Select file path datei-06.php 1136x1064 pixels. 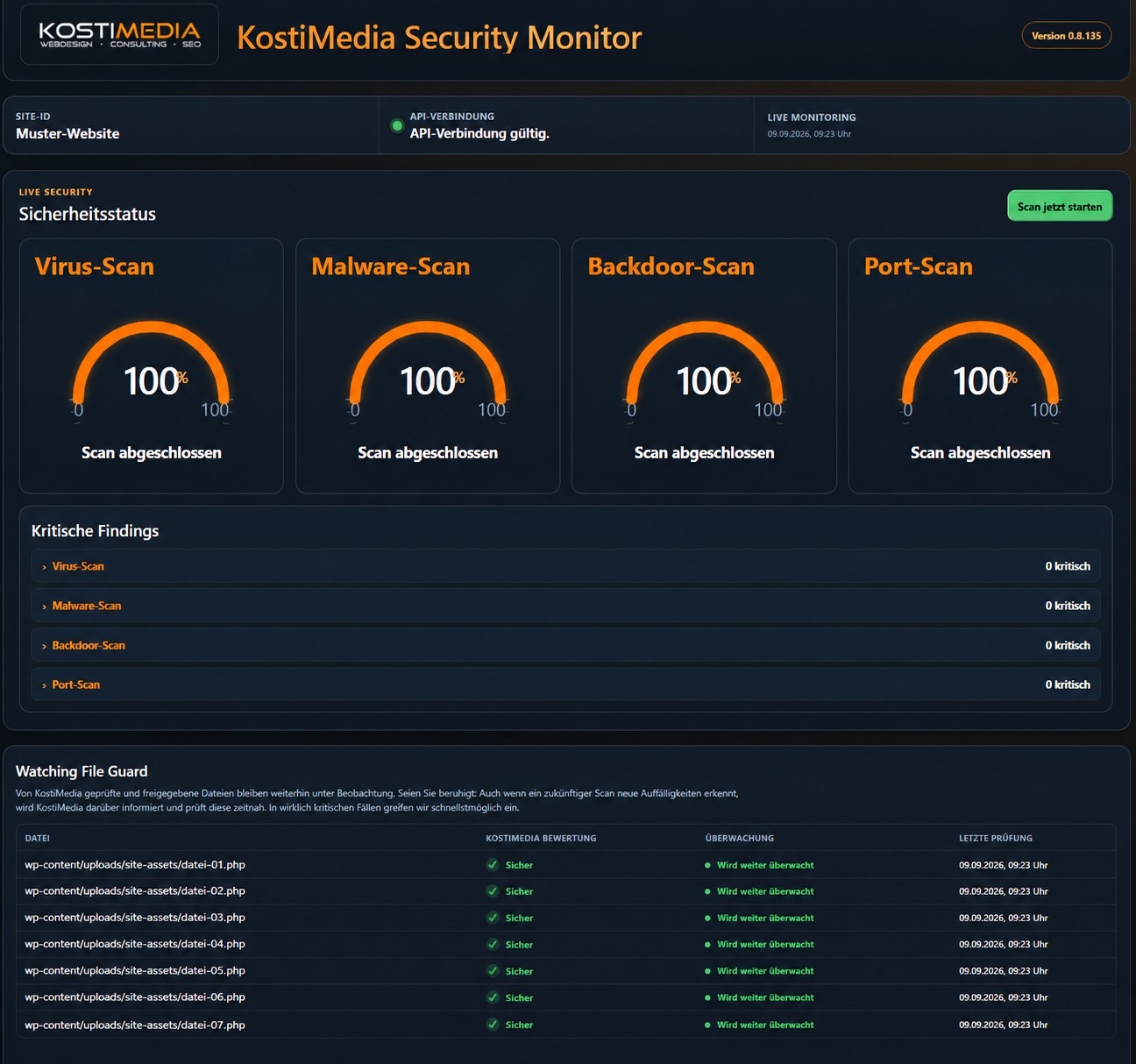pyautogui.click(x=135, y=997)
